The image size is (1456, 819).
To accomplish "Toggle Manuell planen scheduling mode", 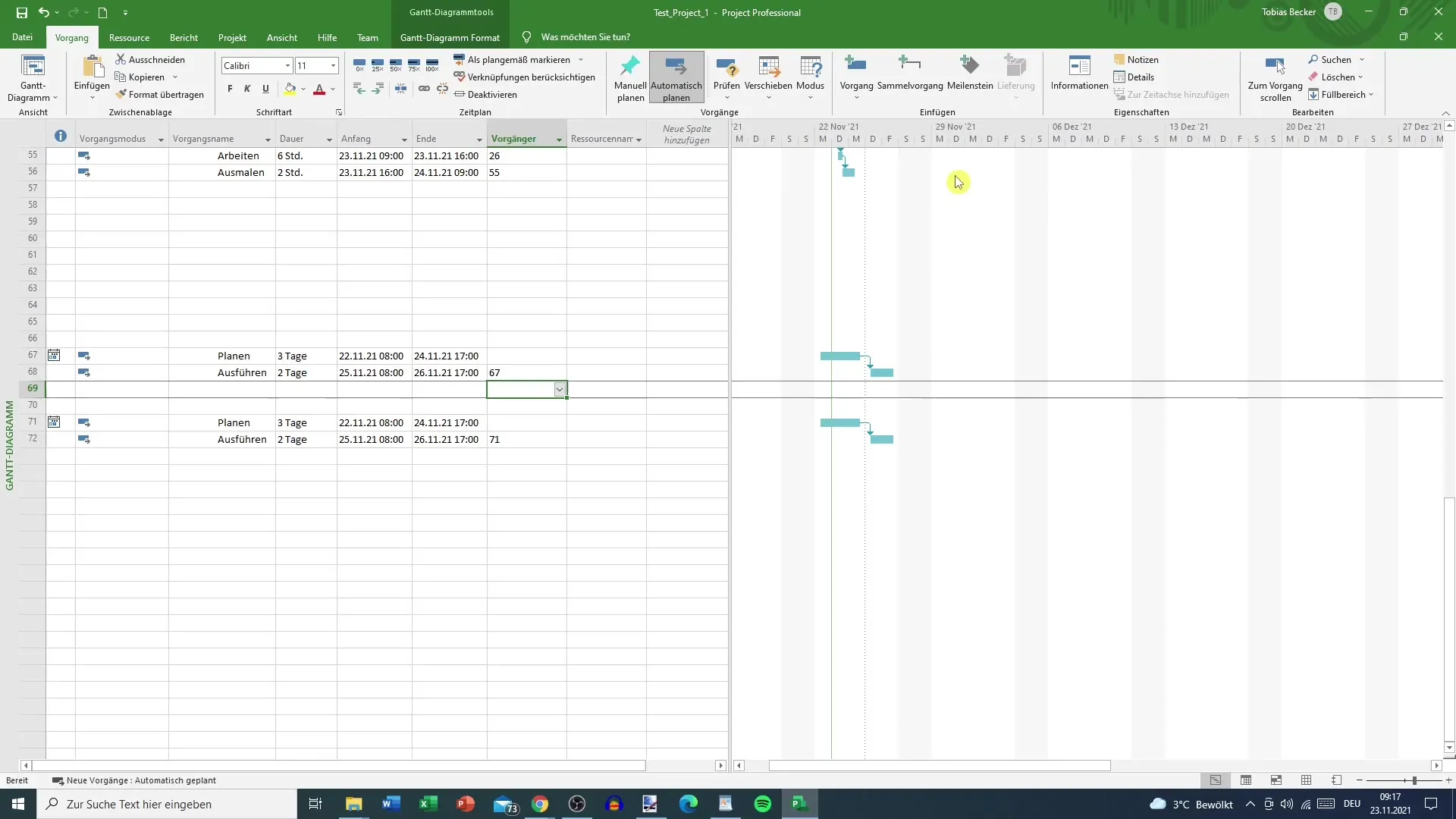I will tap(630, 78).
